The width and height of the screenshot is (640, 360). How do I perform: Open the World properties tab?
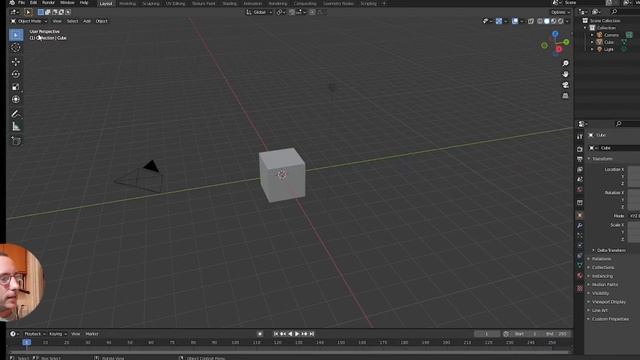click(x=580, y=190)
